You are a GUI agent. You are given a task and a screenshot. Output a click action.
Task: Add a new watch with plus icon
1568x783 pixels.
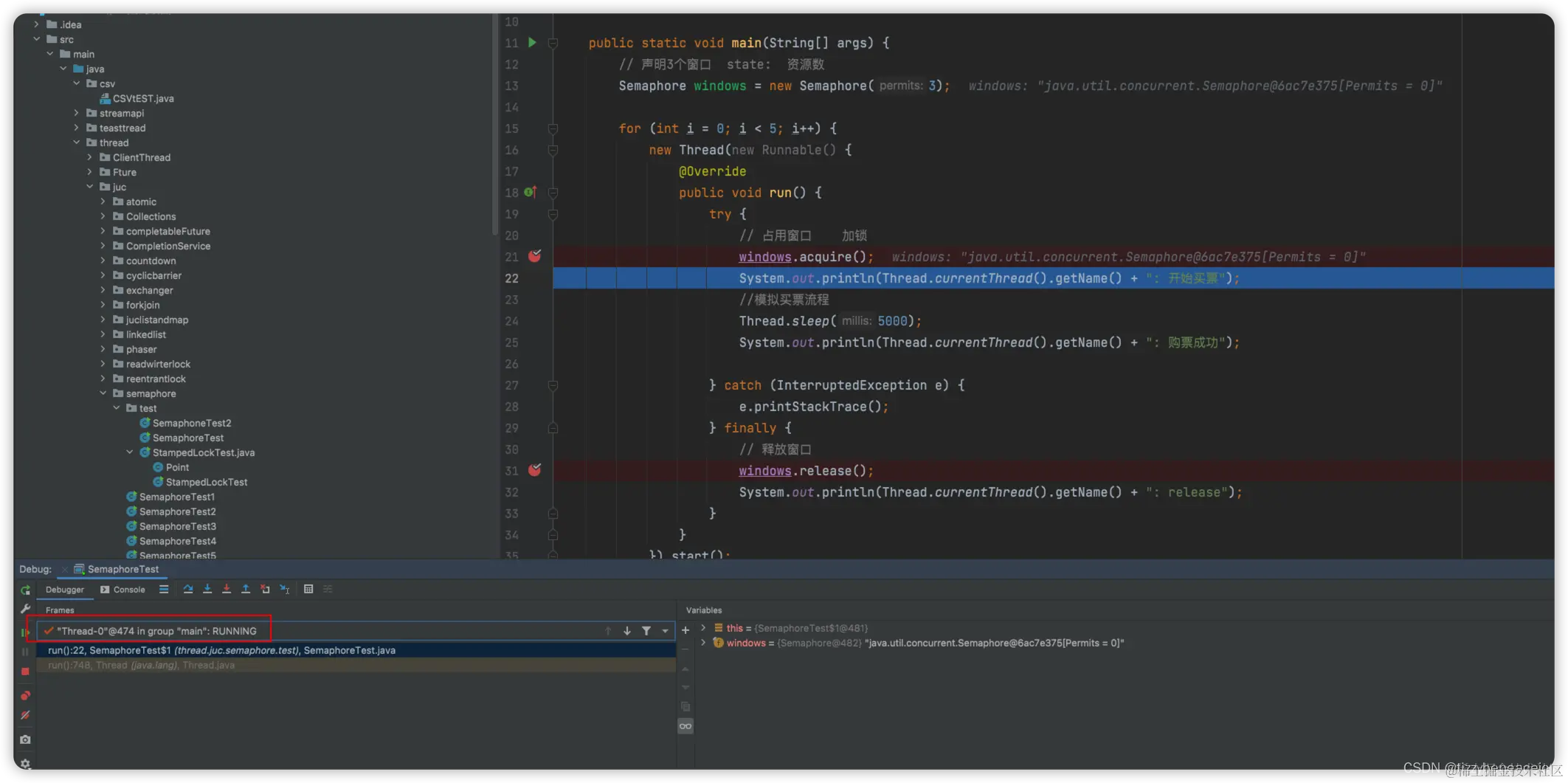tap(685, 630)
